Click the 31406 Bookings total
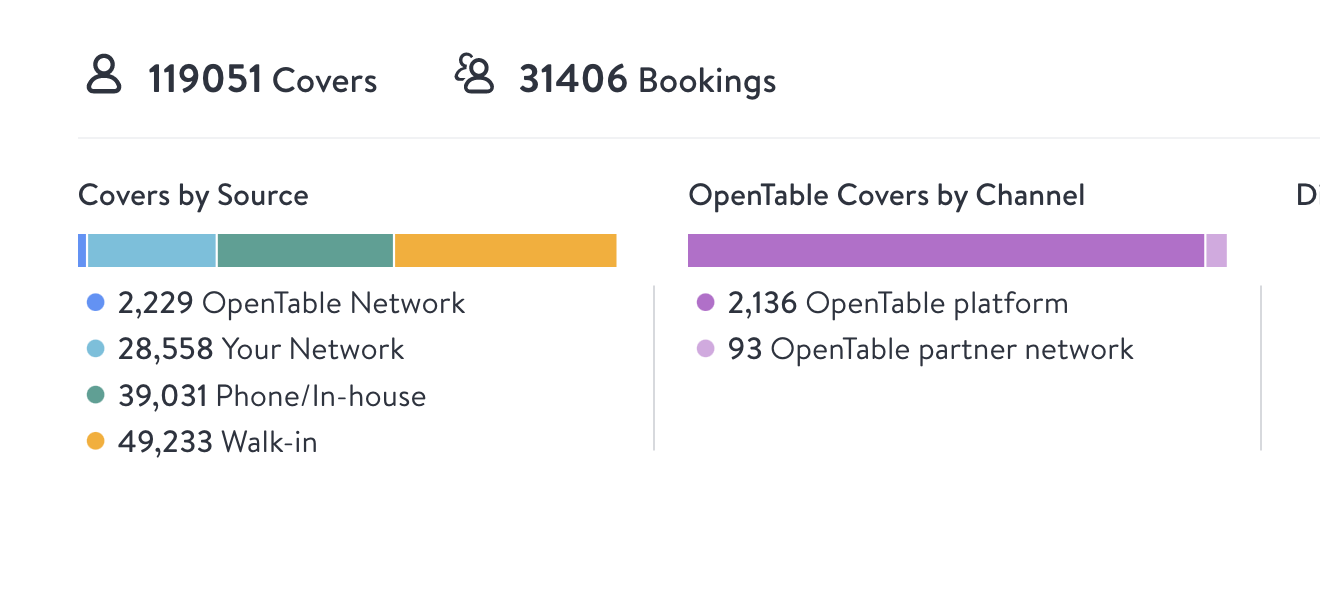Image resolution: width=1320 pixels, height=612 pixels. click(646, 80)
